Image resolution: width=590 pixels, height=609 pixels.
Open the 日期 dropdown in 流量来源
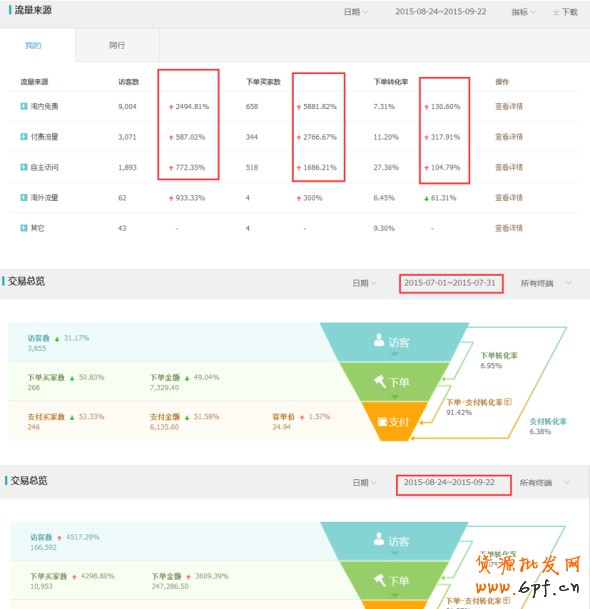tap(356, 12)
